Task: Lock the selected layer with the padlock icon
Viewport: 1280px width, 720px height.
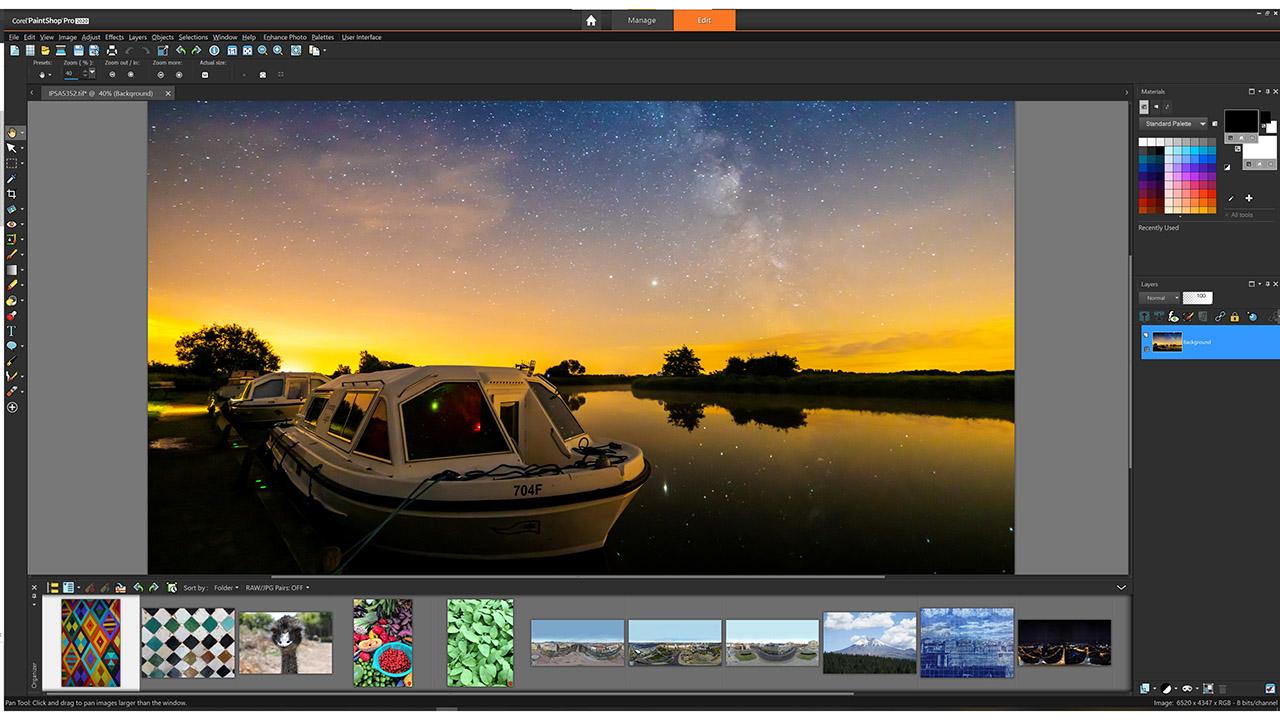Action: pyautogui.click(x=1235, y=317)
